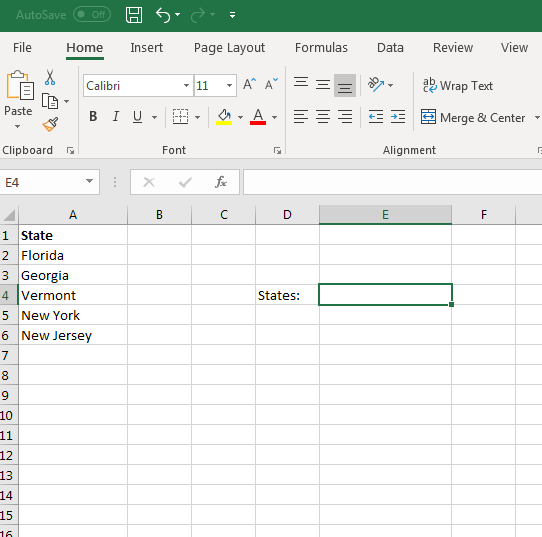Viewport: 542px width, 537px height.
Task: Apply the yellow Fill Color swatch
Action: 224,117
